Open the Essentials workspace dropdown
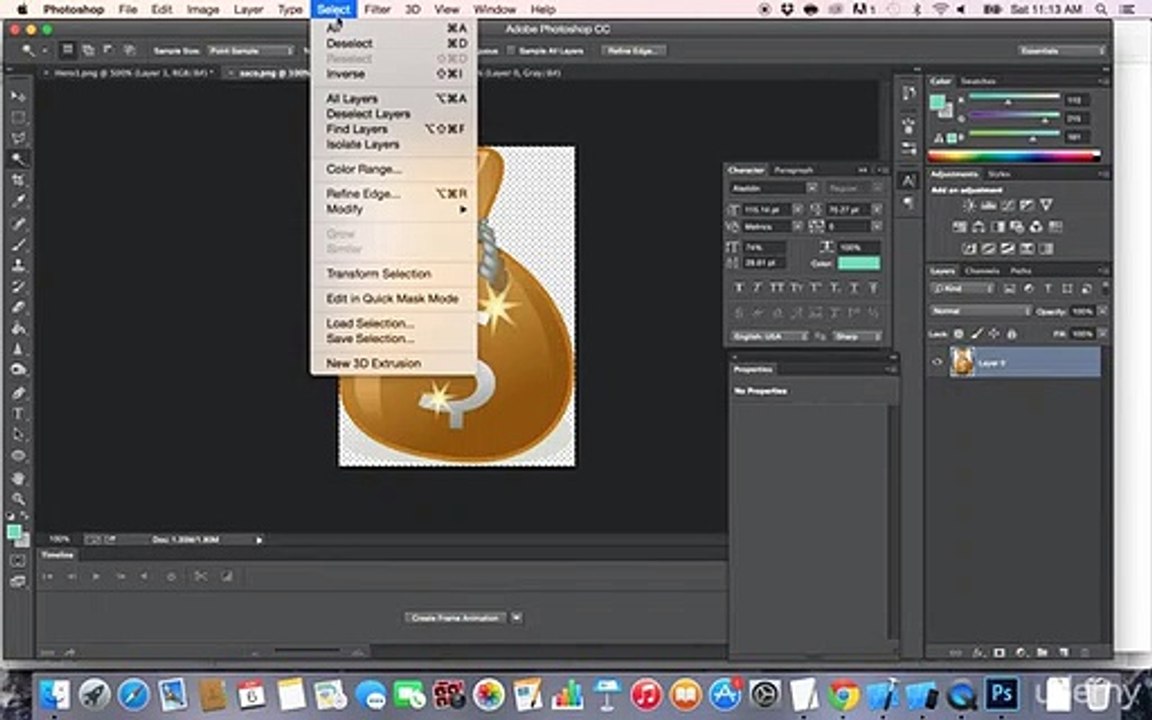 1062,51
